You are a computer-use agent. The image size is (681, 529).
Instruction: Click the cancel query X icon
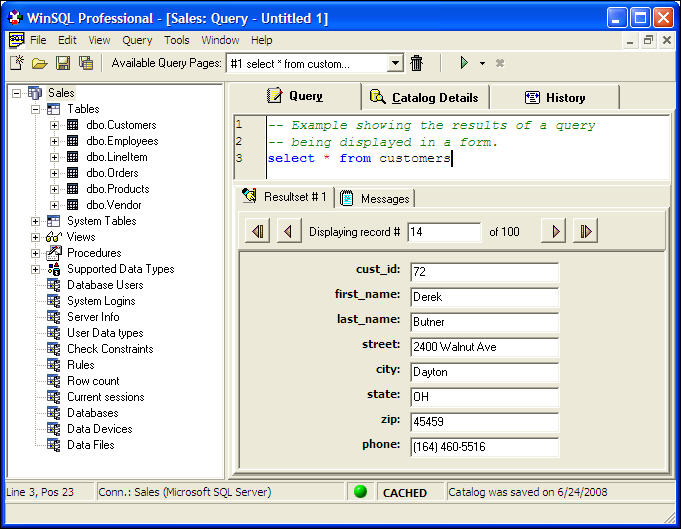point(500,63)
